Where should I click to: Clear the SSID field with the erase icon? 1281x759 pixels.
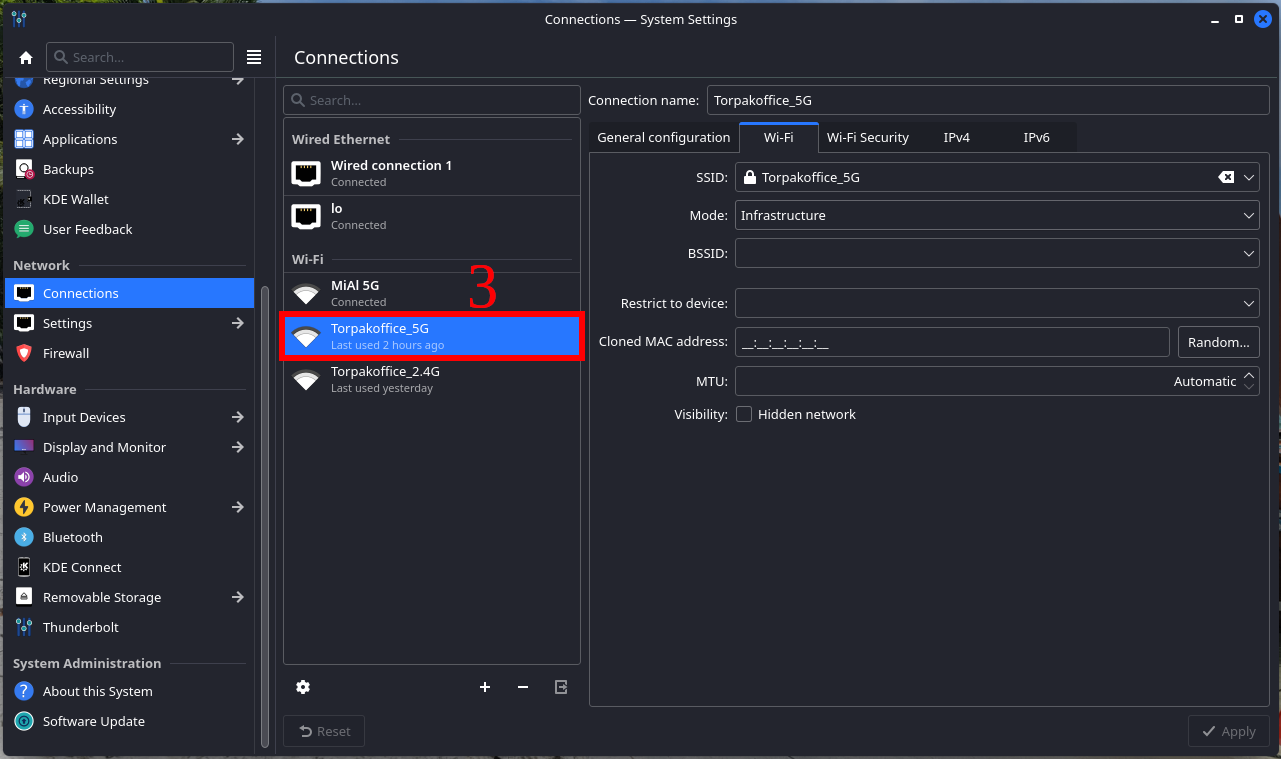[x=1225, y=177]
